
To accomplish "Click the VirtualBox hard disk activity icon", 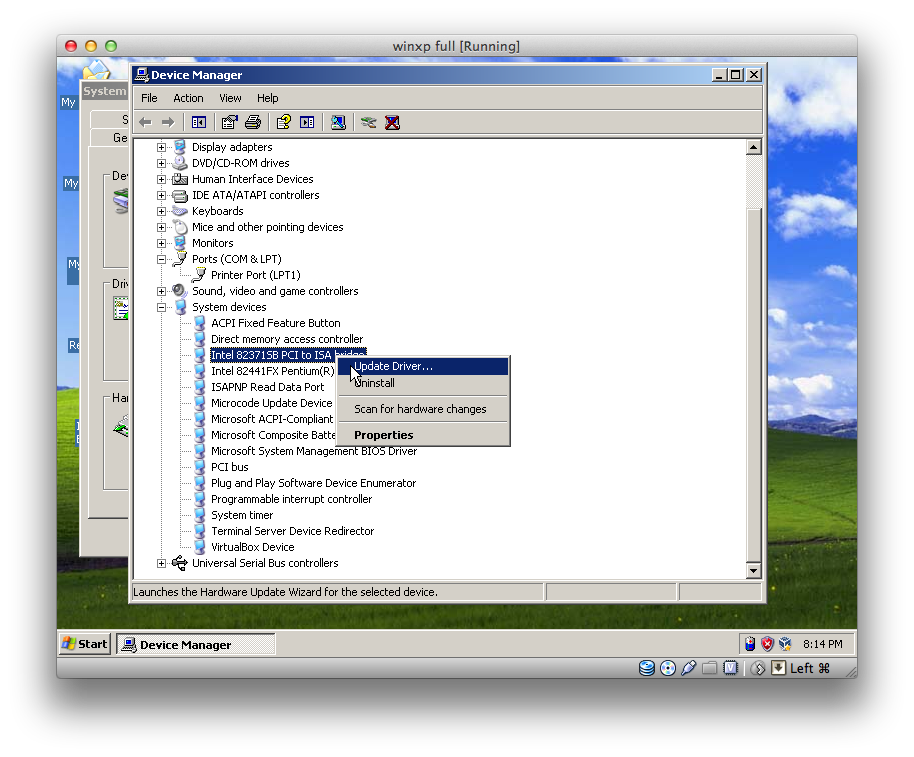I will click(x=646, y=668).
